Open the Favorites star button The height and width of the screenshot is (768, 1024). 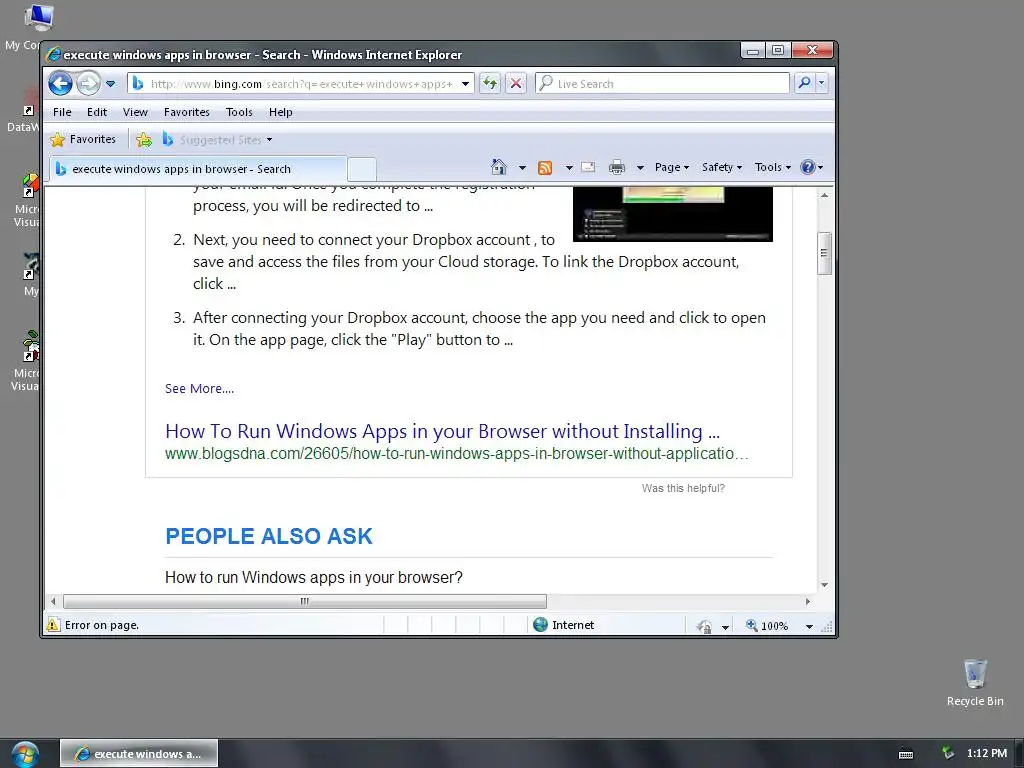(83, 139)
